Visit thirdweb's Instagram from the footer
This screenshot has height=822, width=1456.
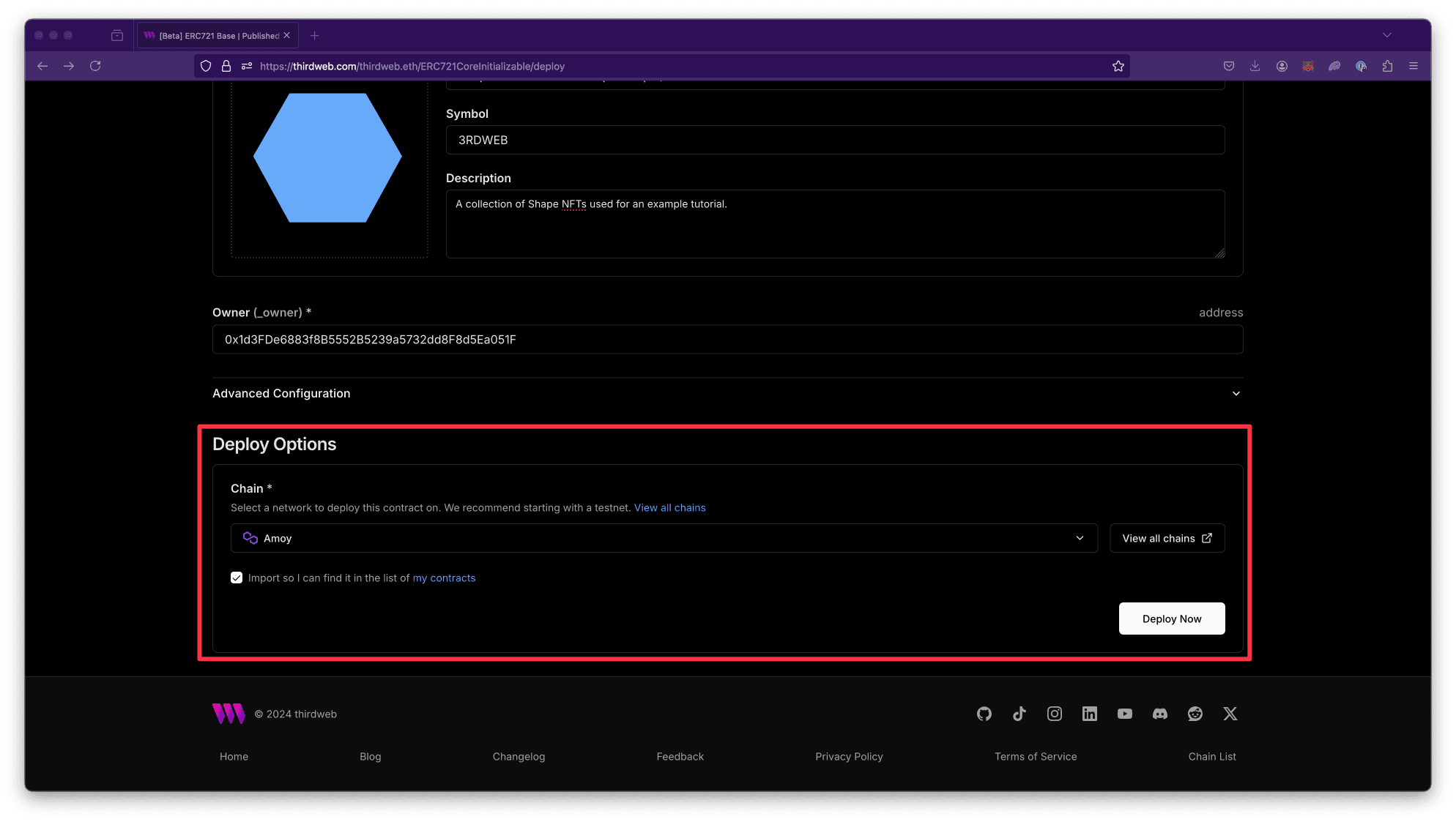1054,714
